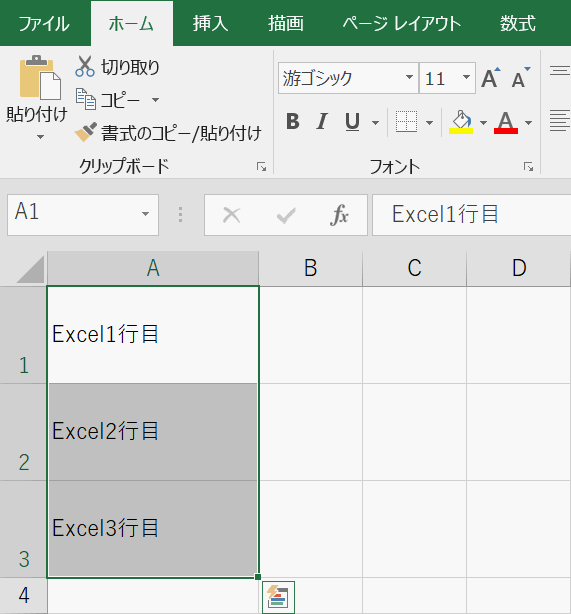Open the ページ レイアウト tab
The image size is (571, 614).
coord(402,23)
